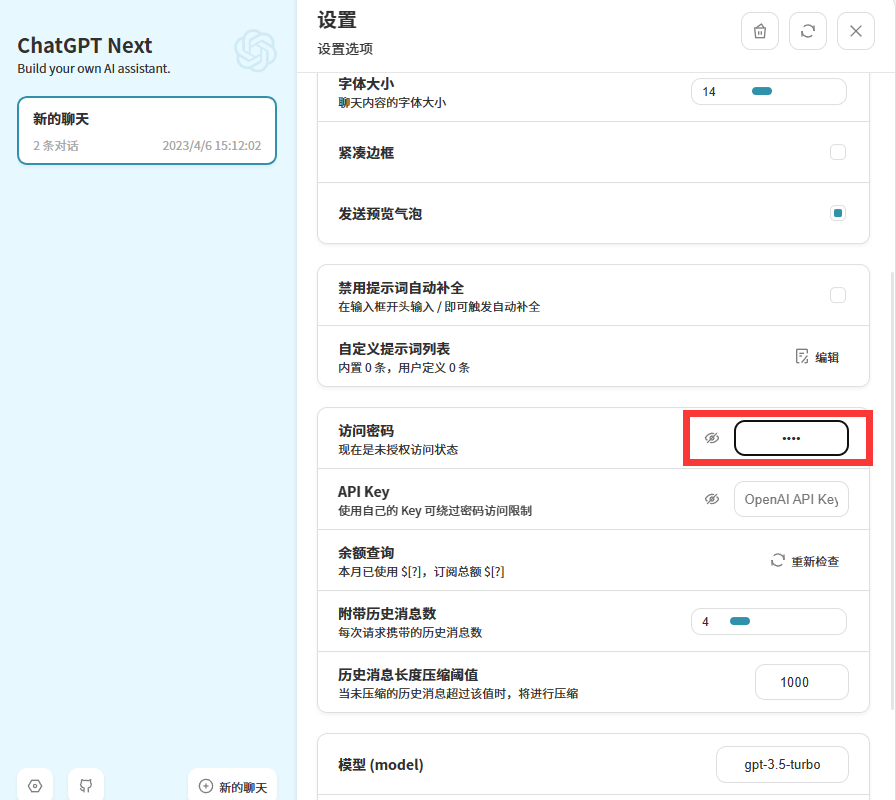Close the settings panel with X icon

855,31
